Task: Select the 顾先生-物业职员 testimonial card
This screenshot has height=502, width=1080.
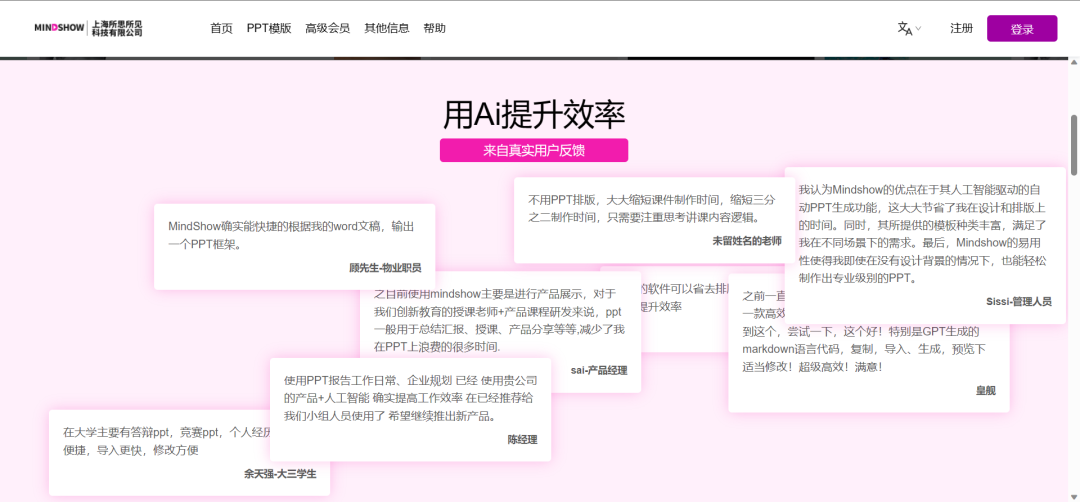Action: 294,246
